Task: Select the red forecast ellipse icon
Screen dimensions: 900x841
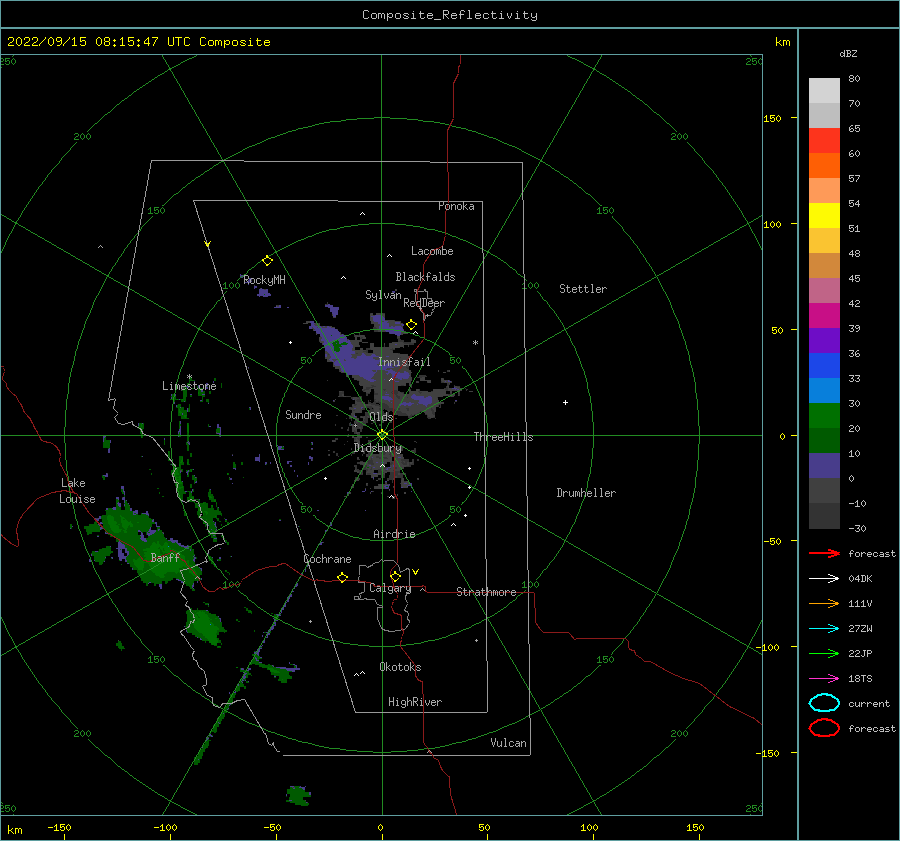Action: tap(824, 728)
